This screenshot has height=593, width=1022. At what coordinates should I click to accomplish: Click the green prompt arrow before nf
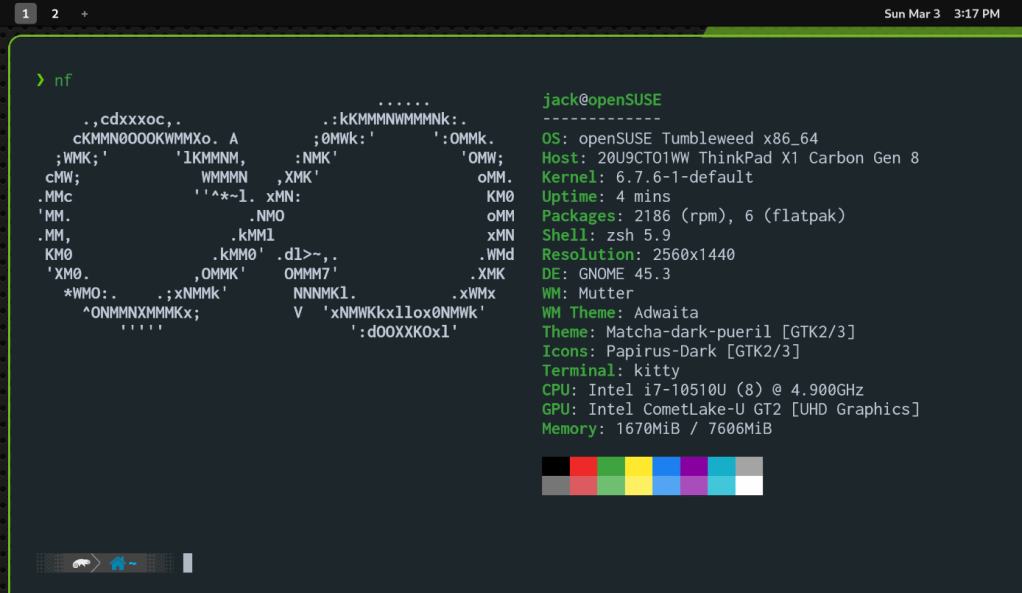coord(40,80)
